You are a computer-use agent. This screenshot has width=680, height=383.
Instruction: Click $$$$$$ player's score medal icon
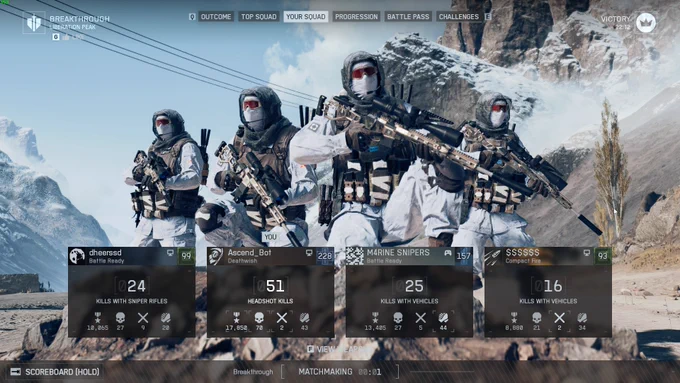(x=514, y=318)
